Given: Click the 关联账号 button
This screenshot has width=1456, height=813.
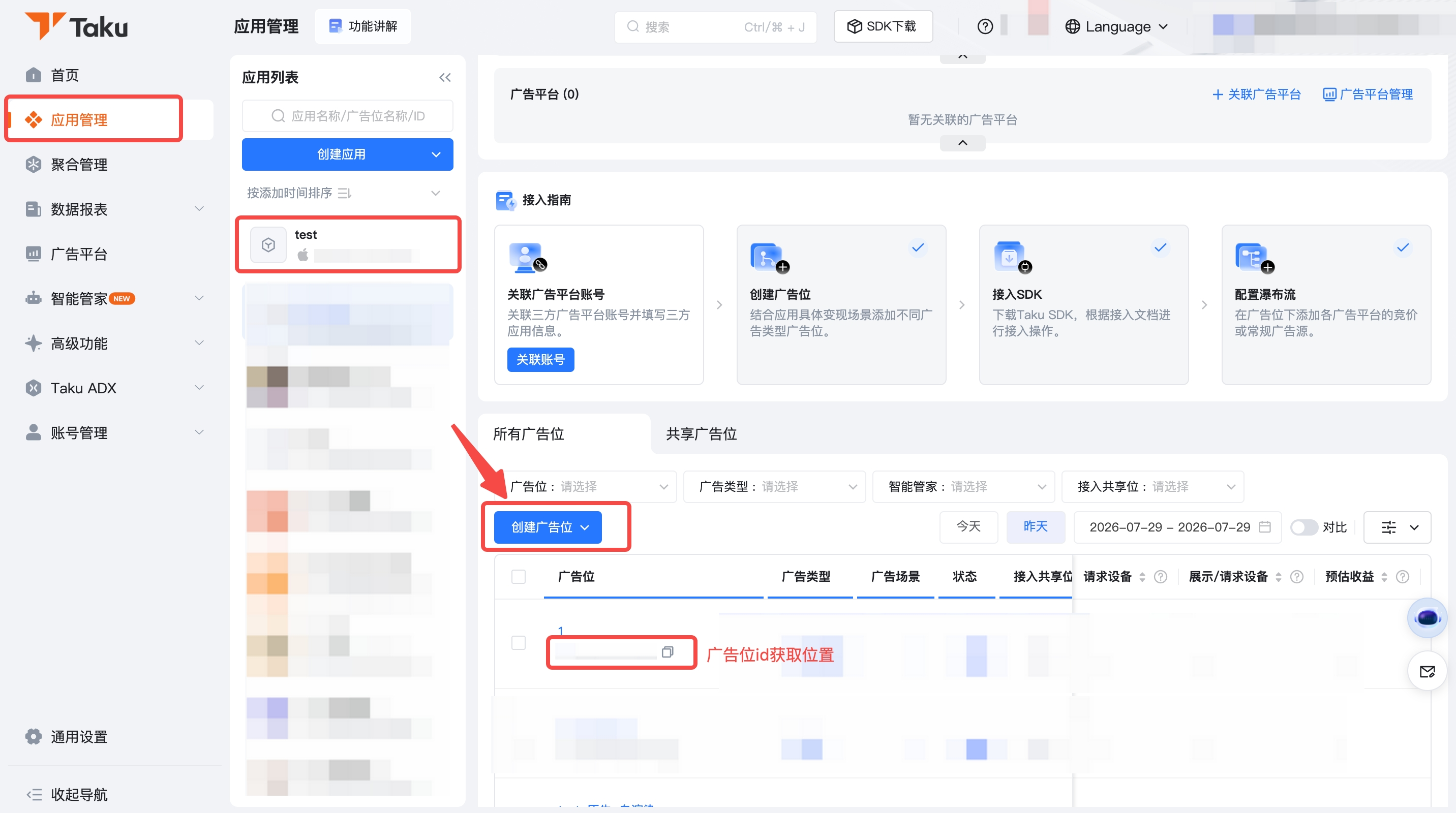Looking at the screenshot, I should click(x=540, y=360).
